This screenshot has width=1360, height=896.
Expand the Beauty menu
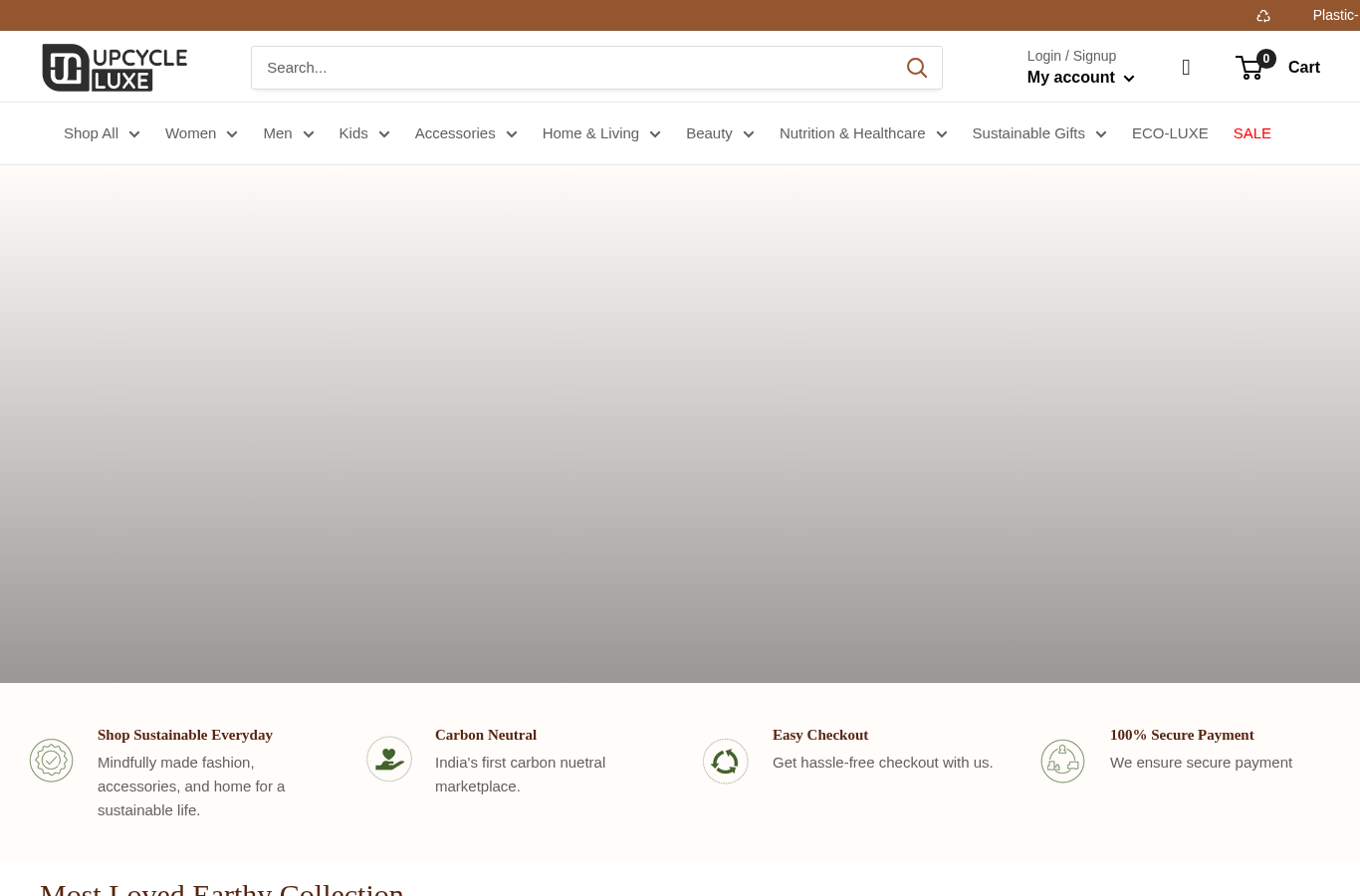click(720, 133)
